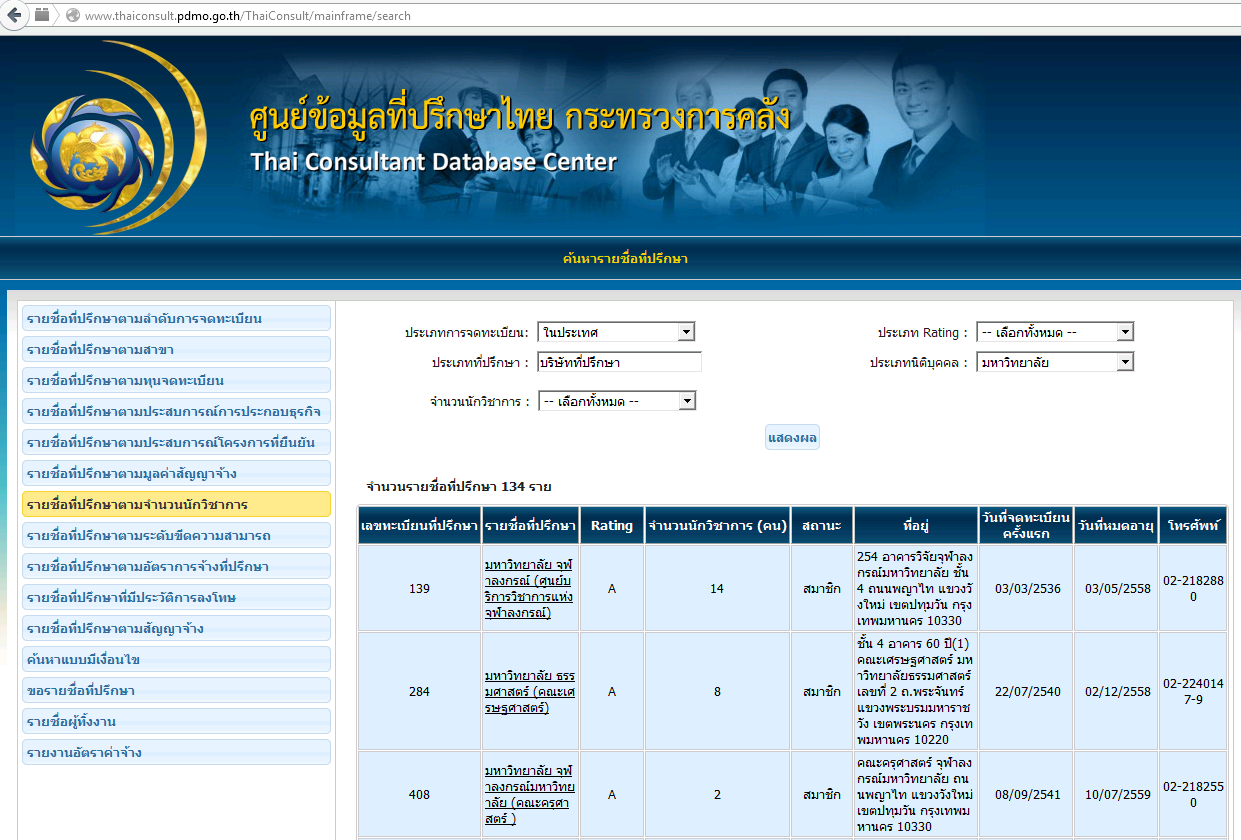Open the ประเภทการจดทะเบียน dropdown
1241x840 pixels.
(x=616, y=332)
